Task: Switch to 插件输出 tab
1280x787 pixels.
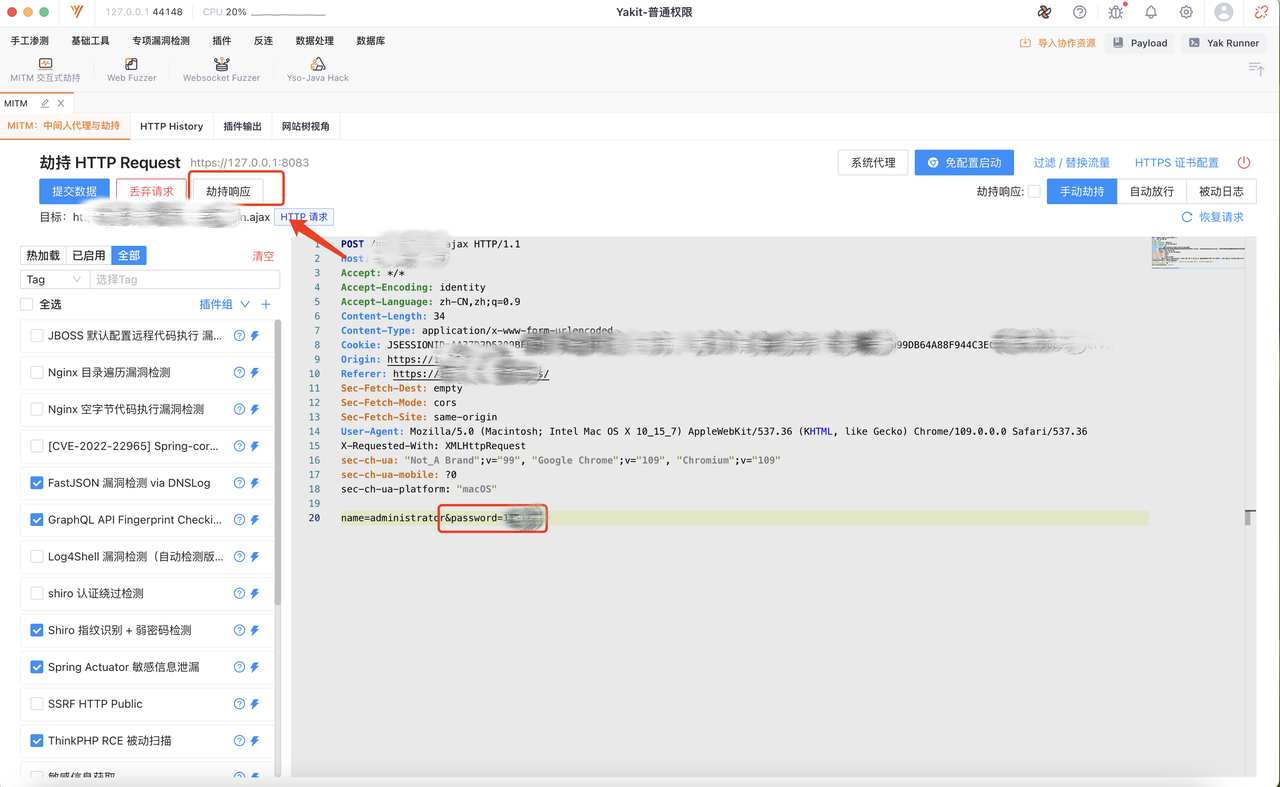Action: click(x=242, y=126)
